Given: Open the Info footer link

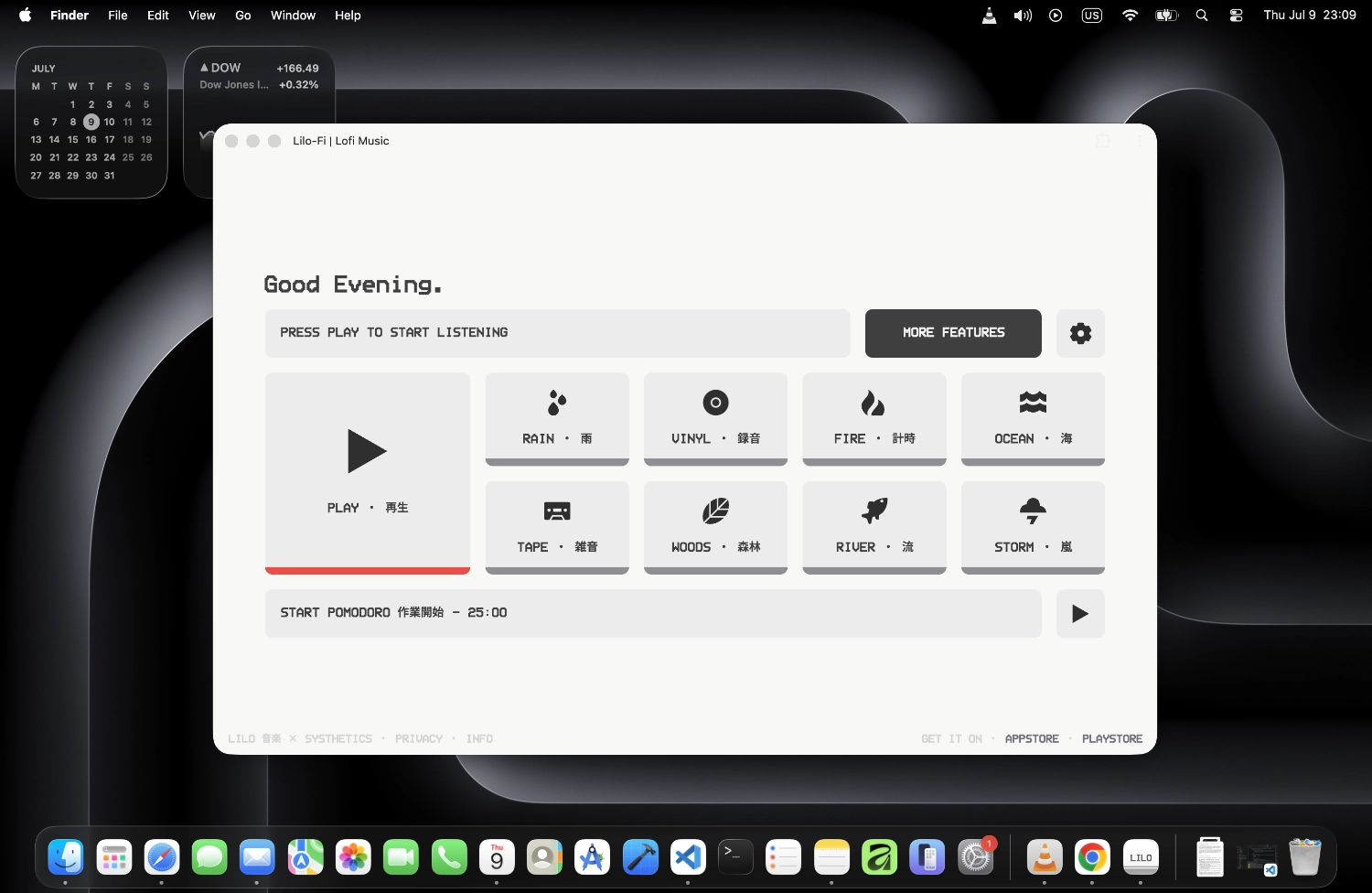Looking at the screenshot, I should click(479, 738).
